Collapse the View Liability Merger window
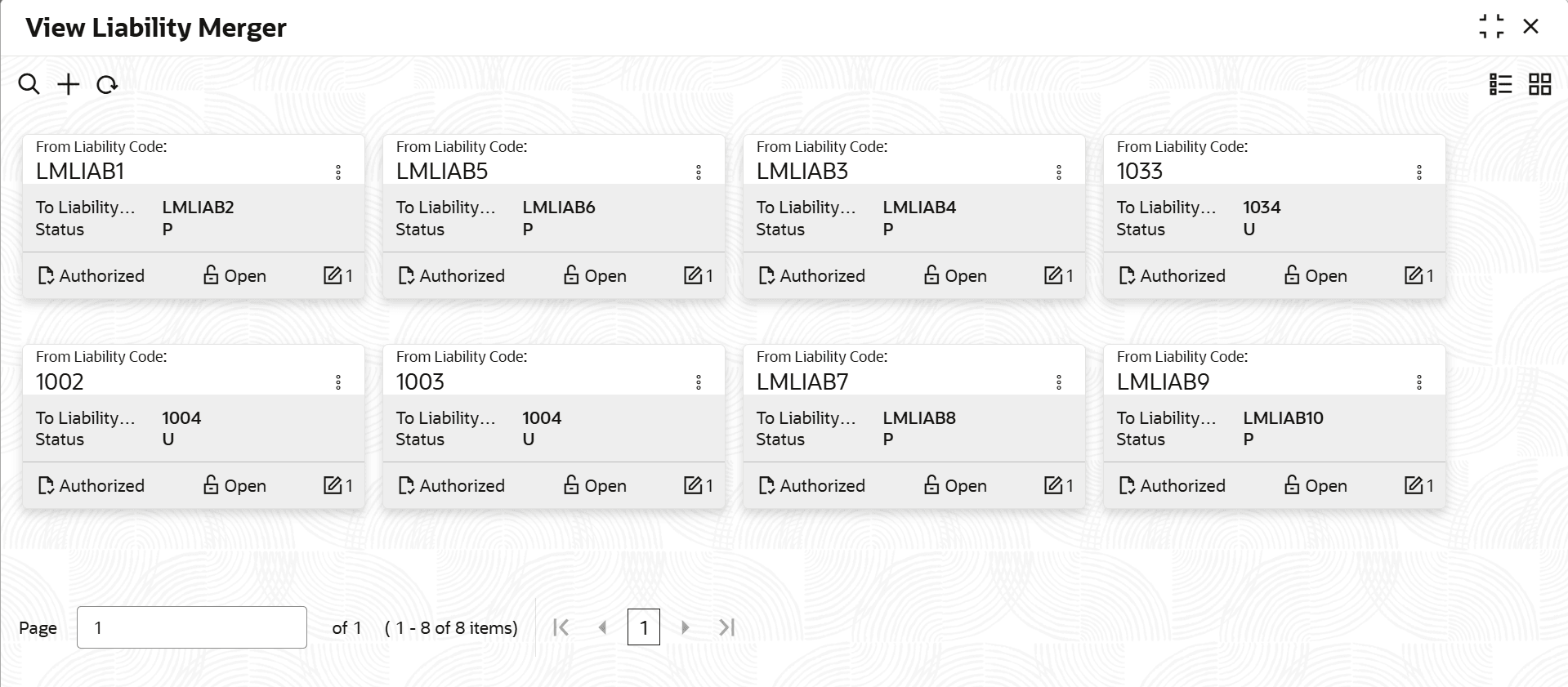 1491,27
